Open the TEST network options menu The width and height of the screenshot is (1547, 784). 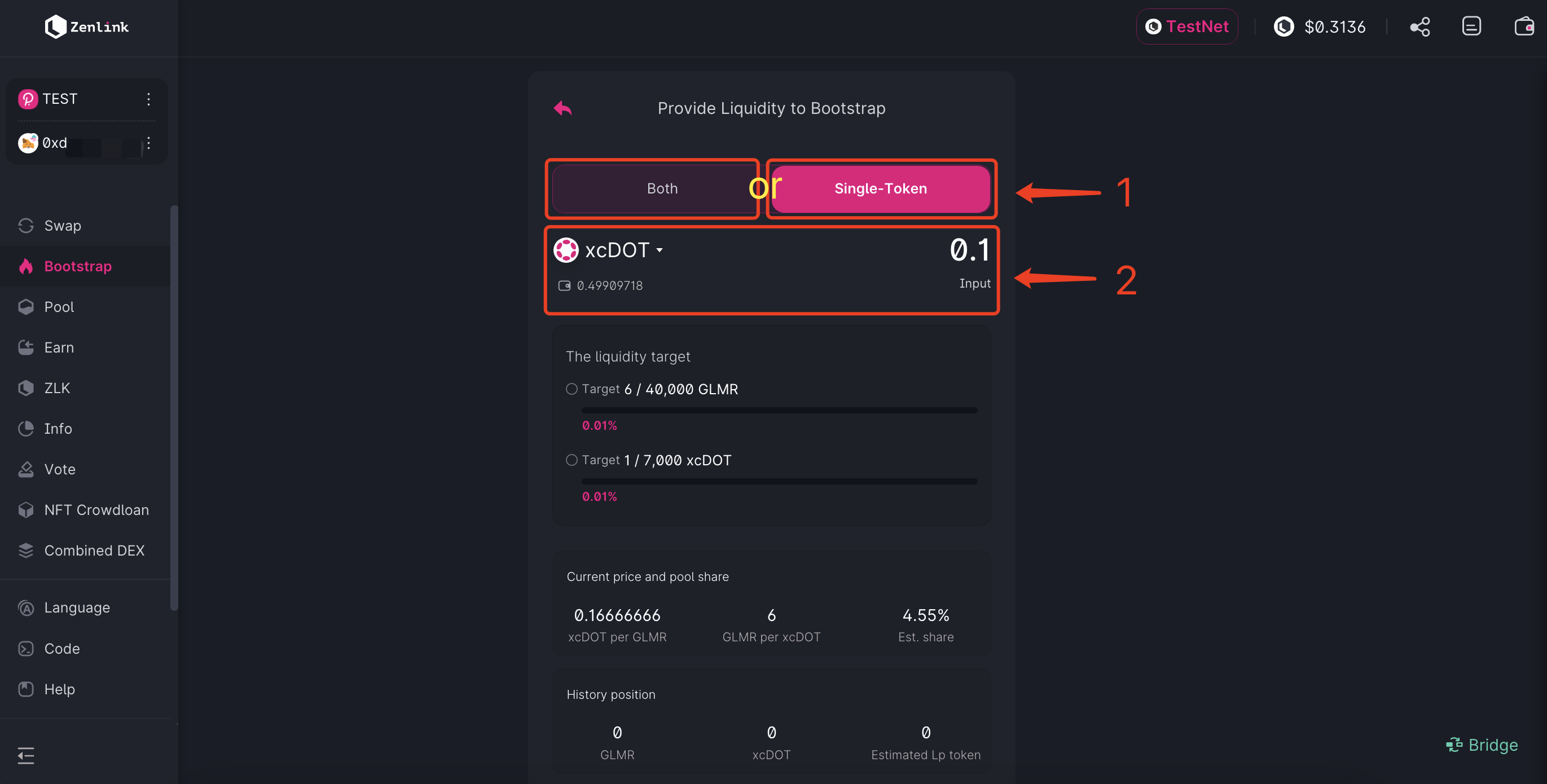point(149,99)
